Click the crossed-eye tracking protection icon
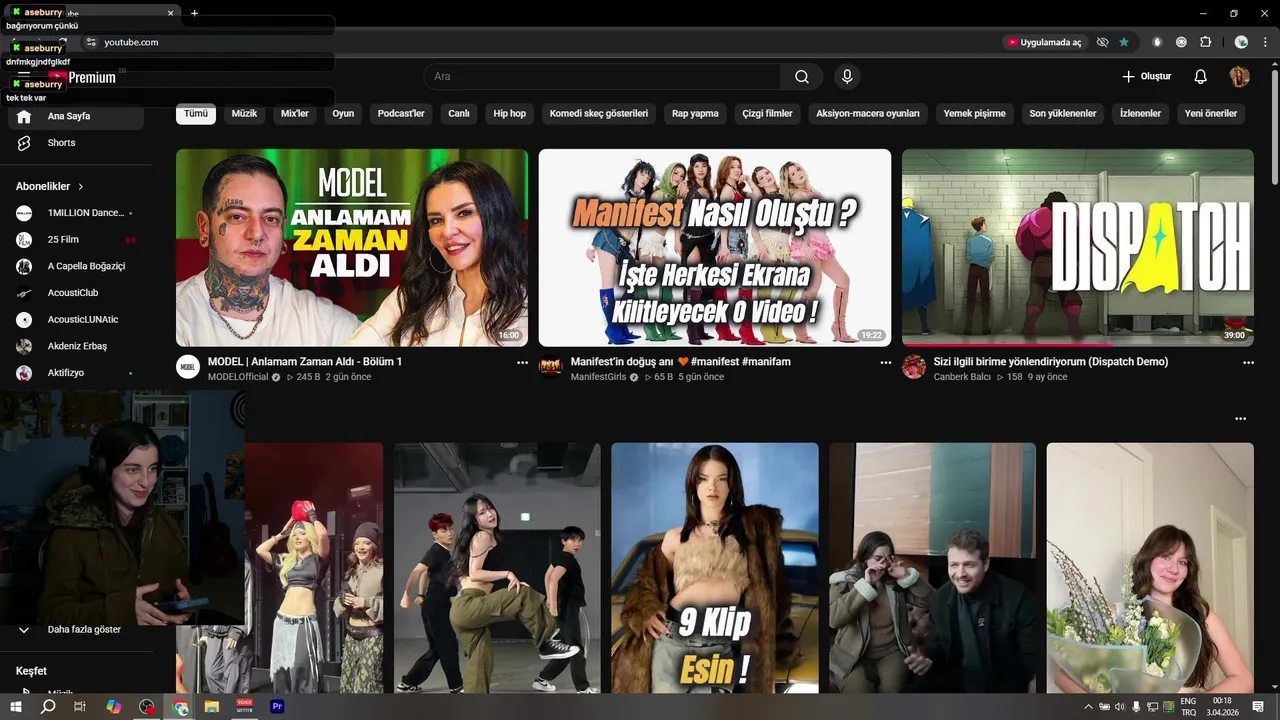This screenshot has height=720, width=1280. pos(1102,42)
